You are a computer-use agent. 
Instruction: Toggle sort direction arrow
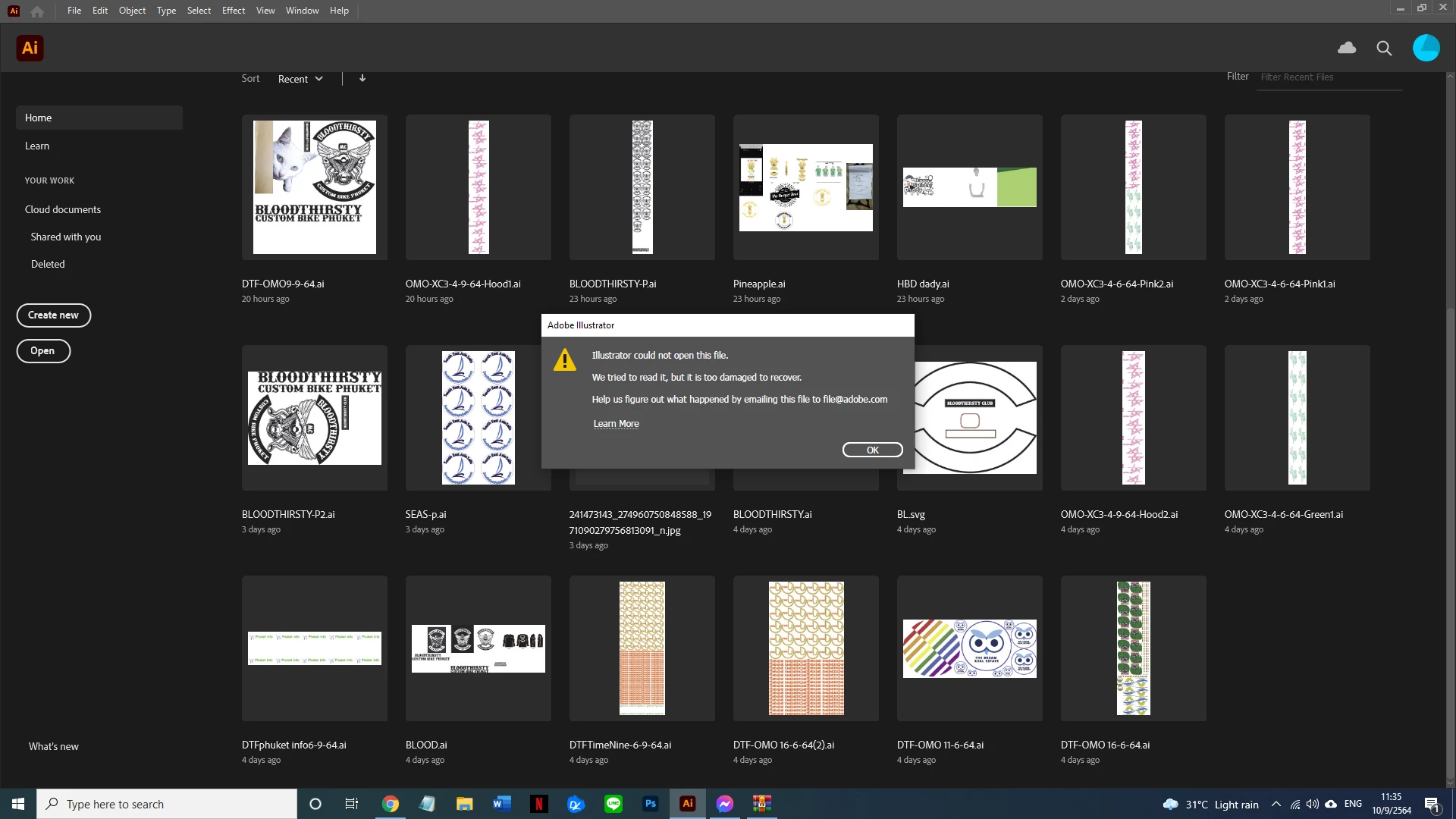click(362, 78)
